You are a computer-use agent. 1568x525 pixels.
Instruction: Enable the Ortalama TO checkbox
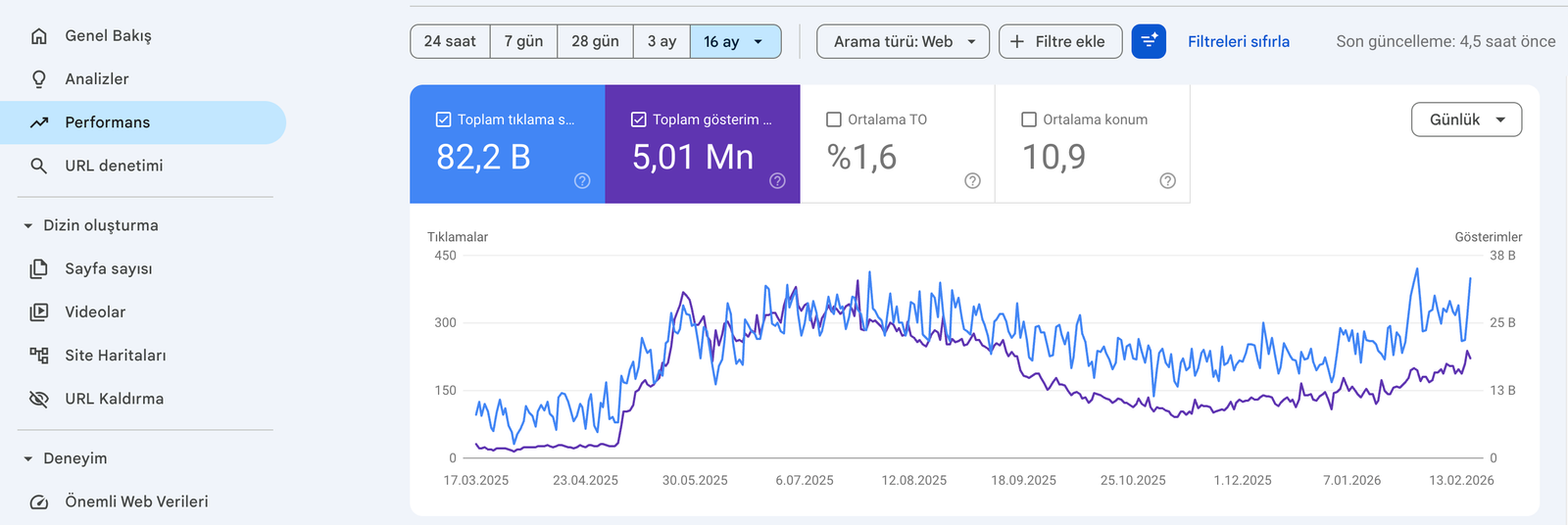click(x=834, y=119)
